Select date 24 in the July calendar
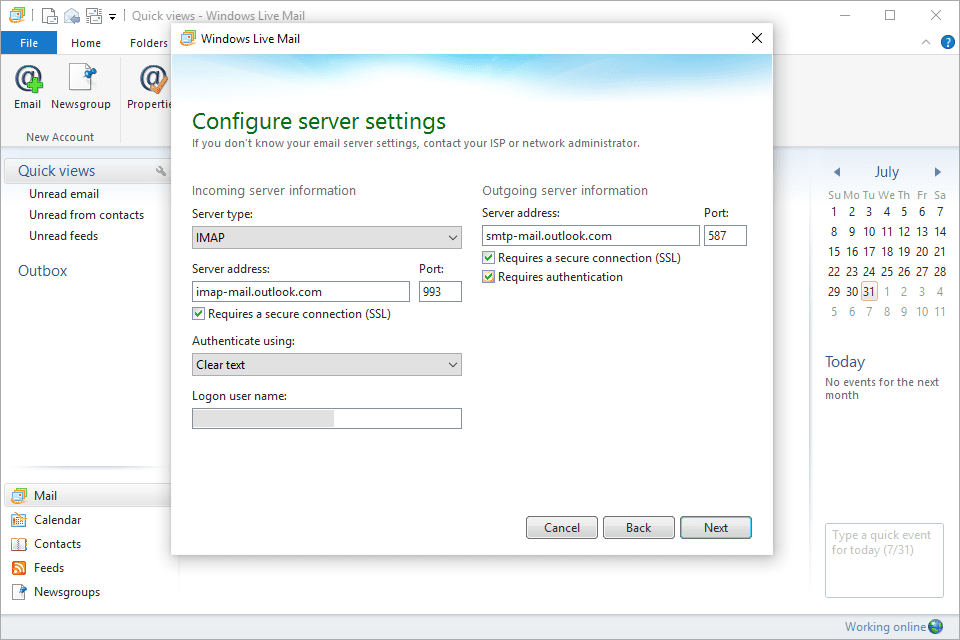The height and width of the screenshot is (640, 960). click(869, 271)
